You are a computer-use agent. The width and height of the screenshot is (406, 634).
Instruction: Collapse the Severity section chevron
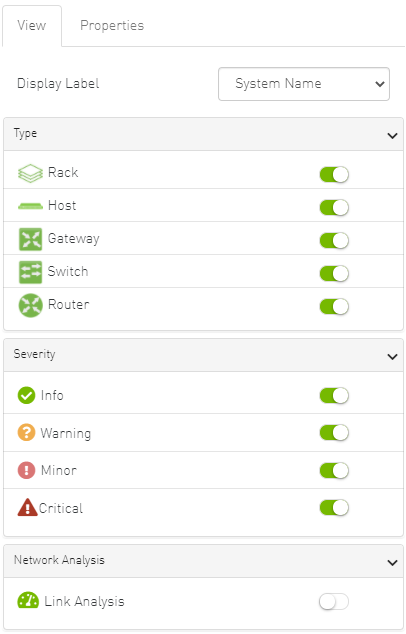tap(392, 357)
